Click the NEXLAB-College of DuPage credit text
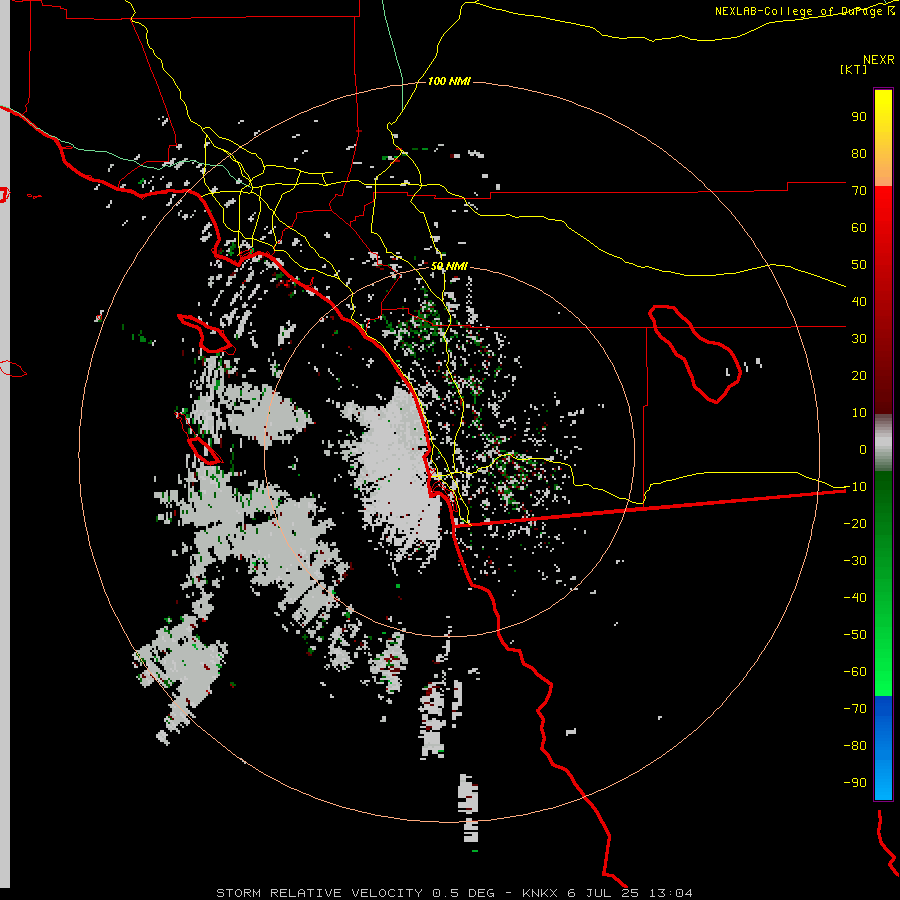900x900 pixels. [x=804, y=11]
